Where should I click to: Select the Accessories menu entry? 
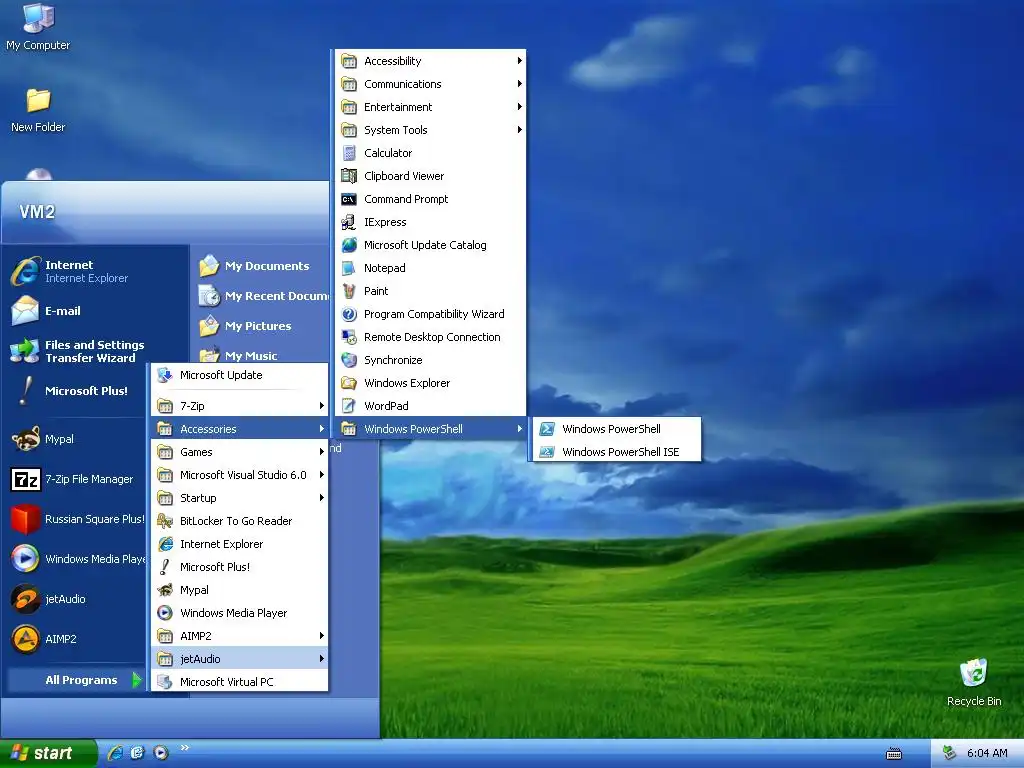tap(240, 428)
